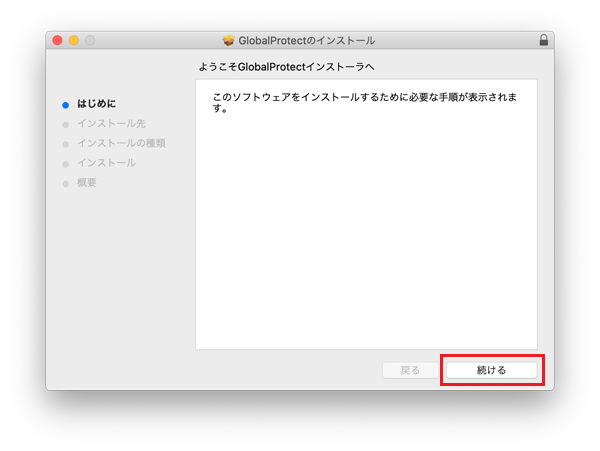The height and width of the screenshot is (451, 600).
Task: Click the GlobalProtectのインストール window title
Action: pos(306,41)
